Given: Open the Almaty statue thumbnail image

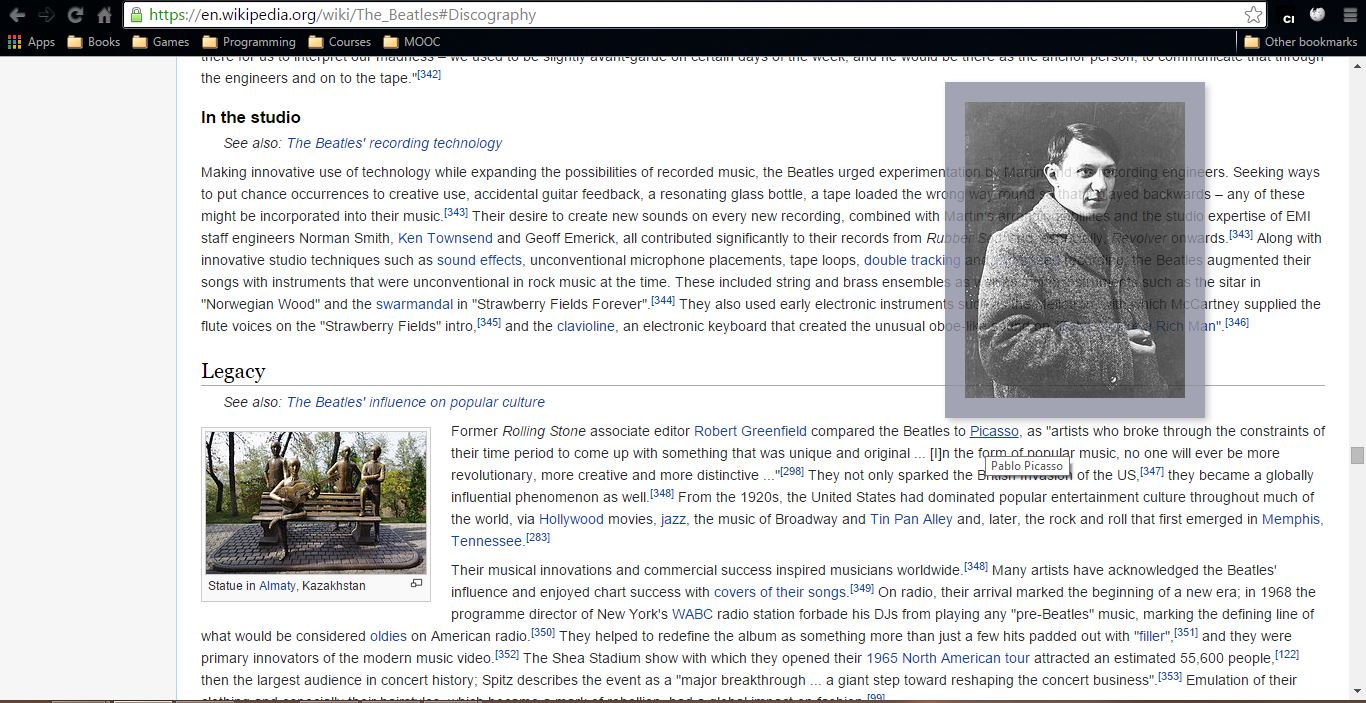Looking at the screenshot, I should click(x=316, y=502).
